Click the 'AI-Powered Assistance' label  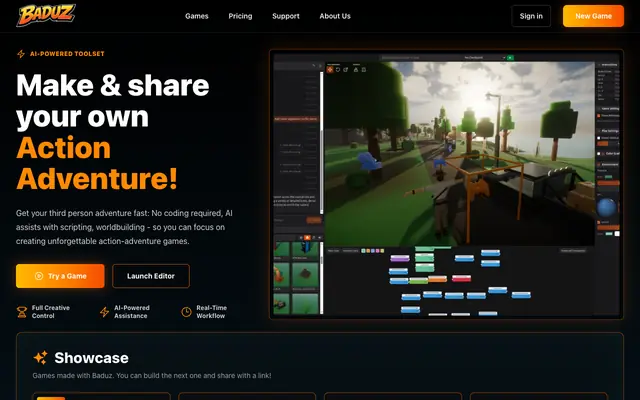pyautogui.click(x=131, y=312)
